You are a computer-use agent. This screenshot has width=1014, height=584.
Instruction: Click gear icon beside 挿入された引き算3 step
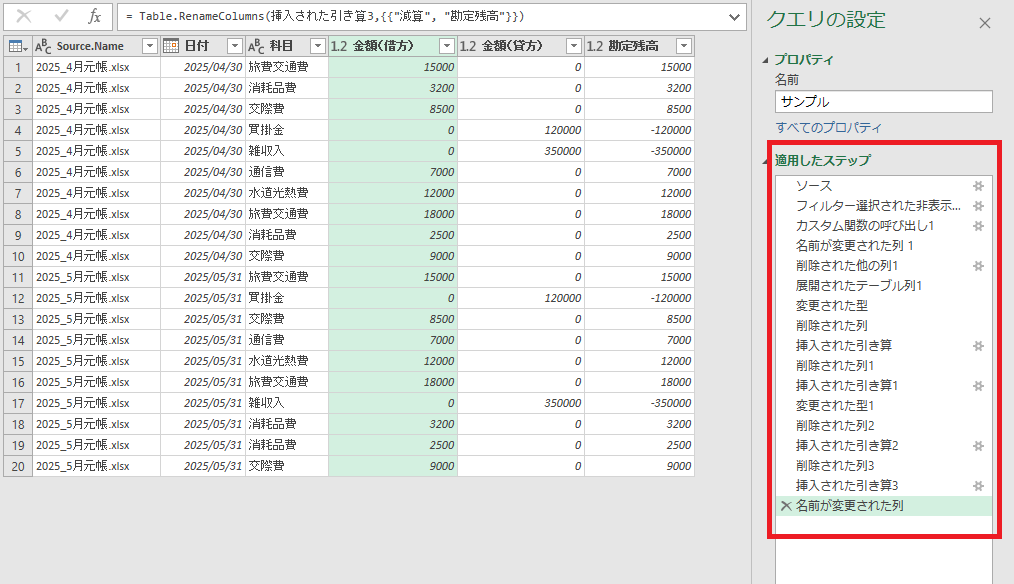(979, 485)
